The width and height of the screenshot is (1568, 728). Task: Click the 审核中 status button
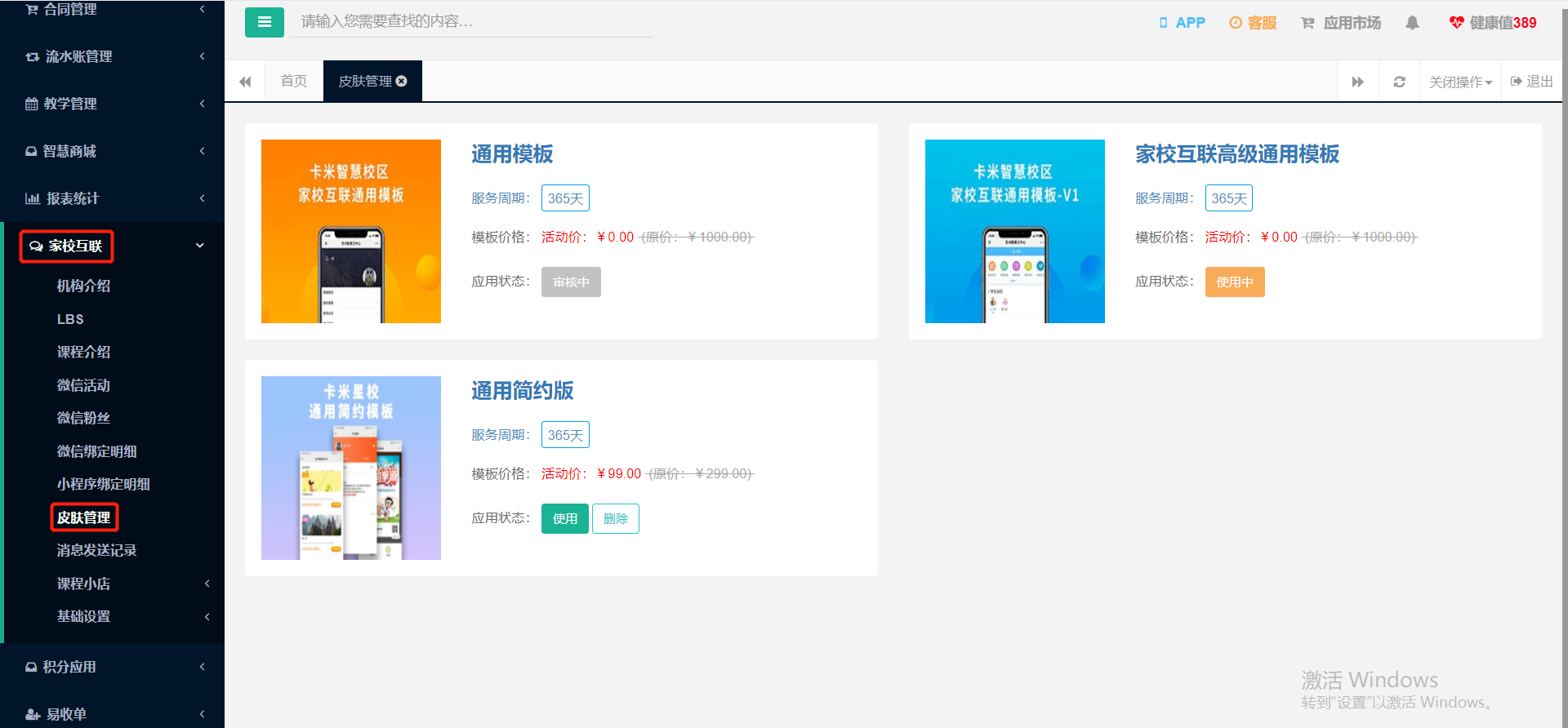coord(571,282)
